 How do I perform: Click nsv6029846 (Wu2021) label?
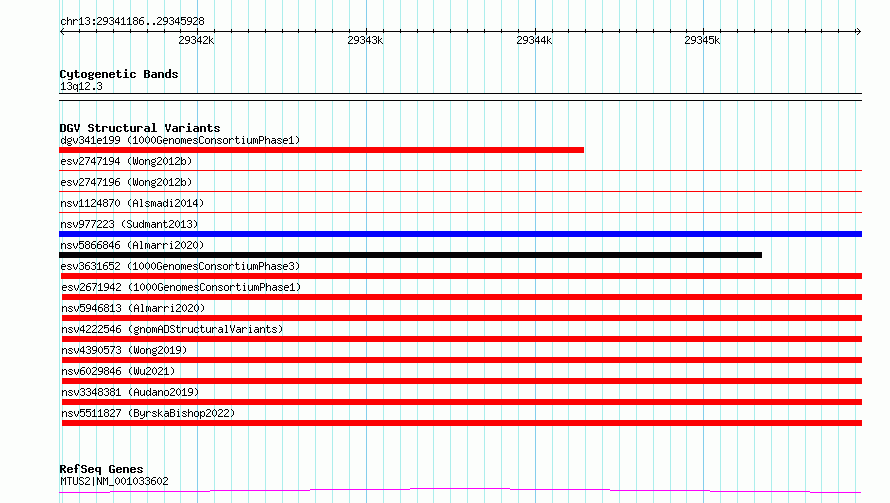[x=118, y=371]
